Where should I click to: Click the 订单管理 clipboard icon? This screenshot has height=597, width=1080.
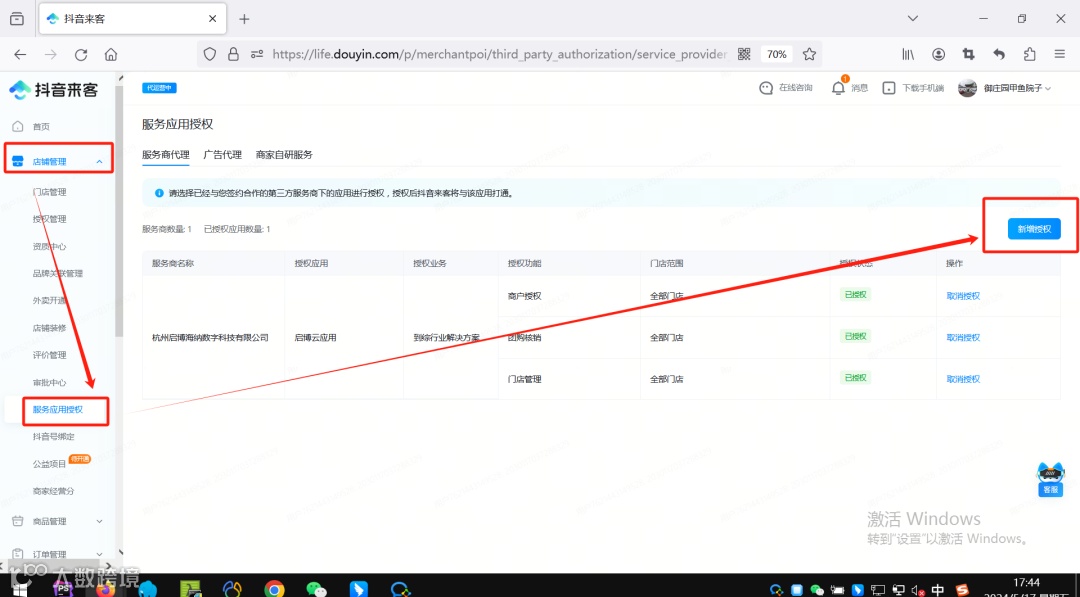pyautogui.click(x=18, y=554)
